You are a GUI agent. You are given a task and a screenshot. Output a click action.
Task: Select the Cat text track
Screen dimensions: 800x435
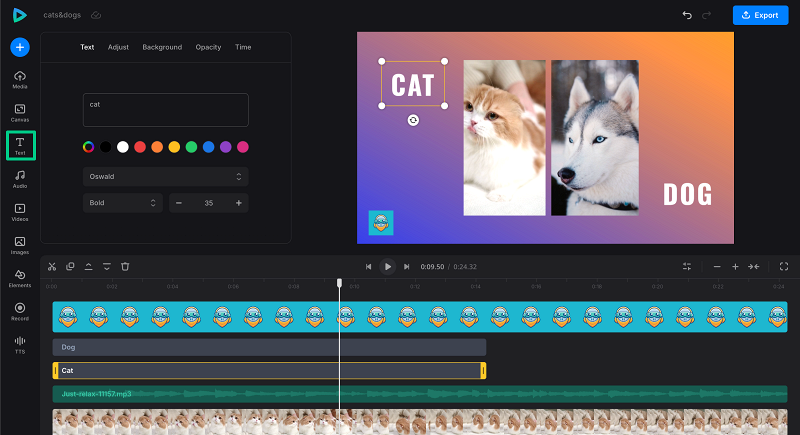[x=269, y=371]
